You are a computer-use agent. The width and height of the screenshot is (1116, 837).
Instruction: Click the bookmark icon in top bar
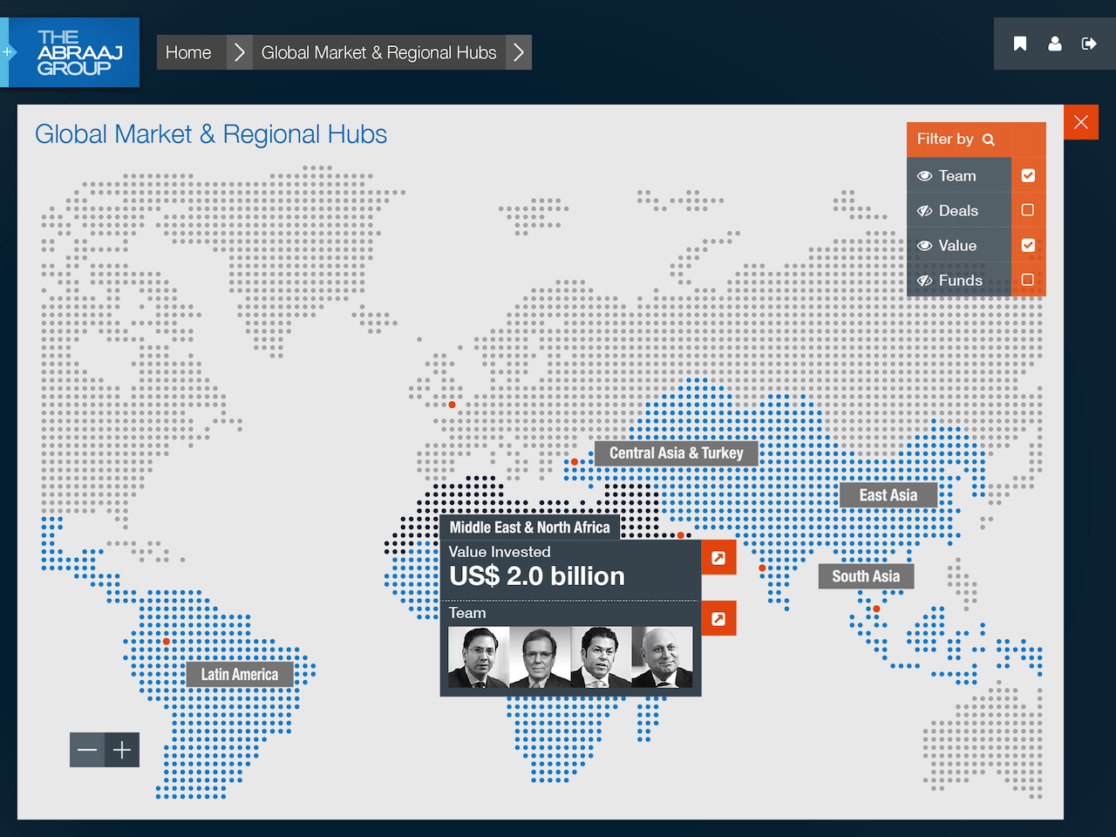(x=1020, y=44)
